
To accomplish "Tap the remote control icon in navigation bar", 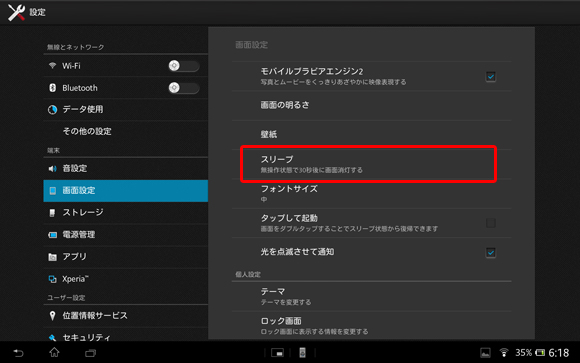I will pyautogui.click(x=303, y=353).
